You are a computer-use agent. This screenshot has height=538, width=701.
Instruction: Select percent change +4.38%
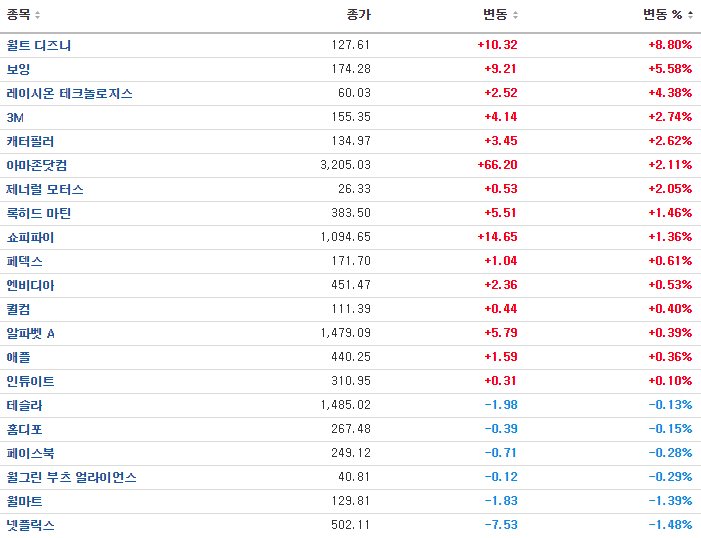tap(670, 93)
